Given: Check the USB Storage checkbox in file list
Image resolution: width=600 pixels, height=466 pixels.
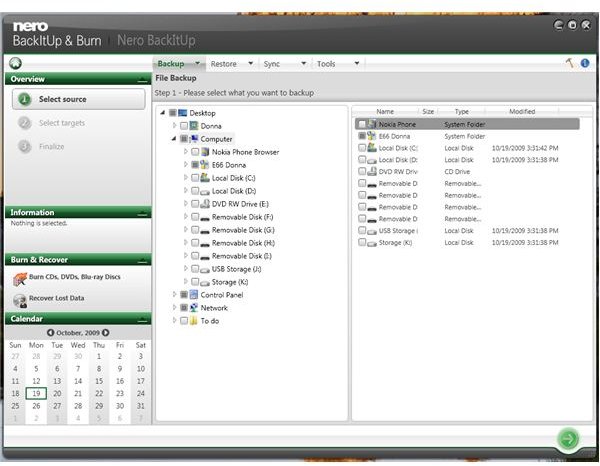Looking at the screenshot, I should click(362, 231).
